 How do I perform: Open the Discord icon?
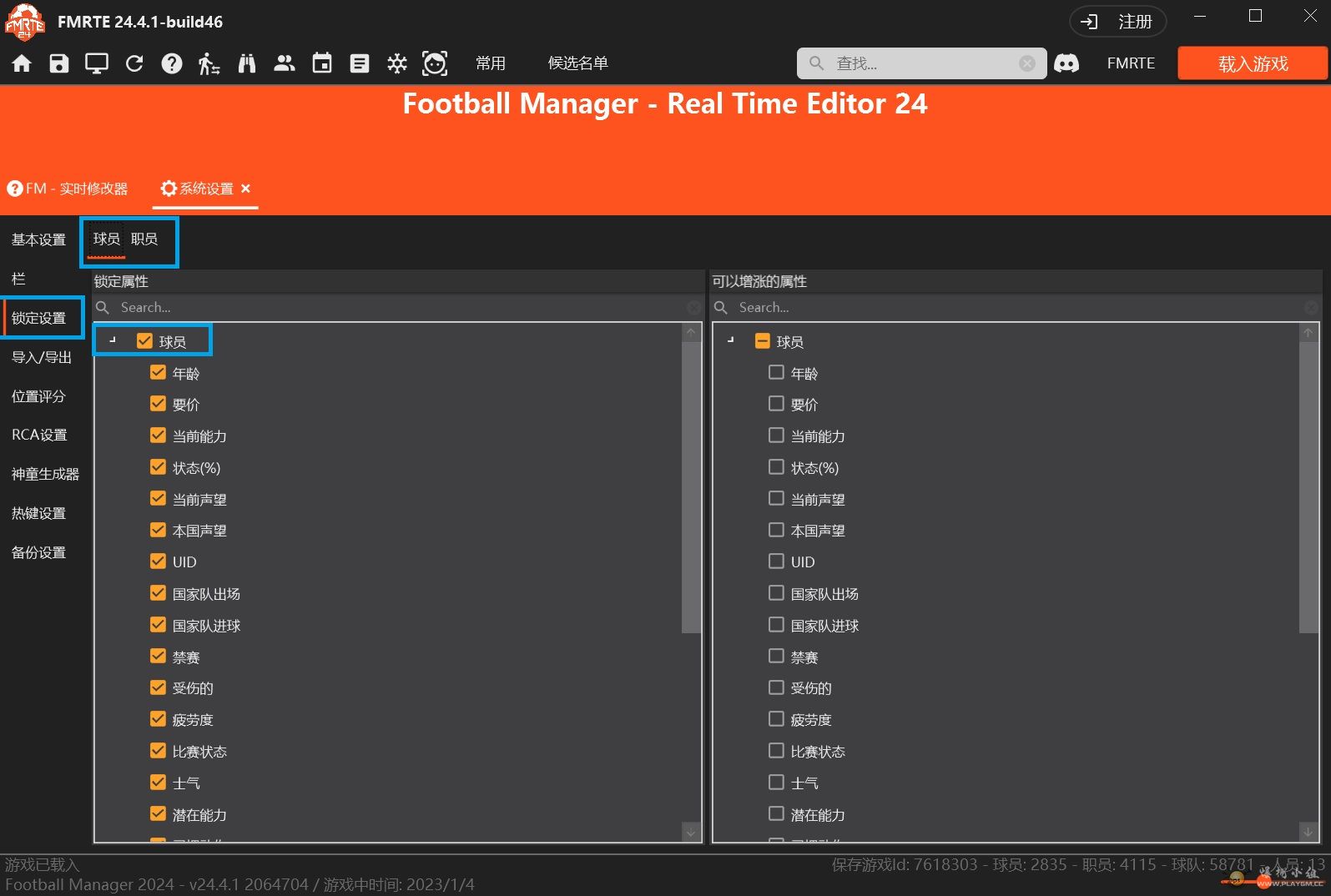1066,63
